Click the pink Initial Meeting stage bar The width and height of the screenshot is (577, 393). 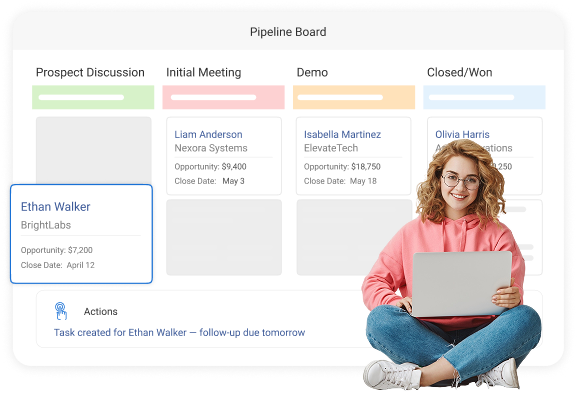pyautogui.click(x=223, y=97)
